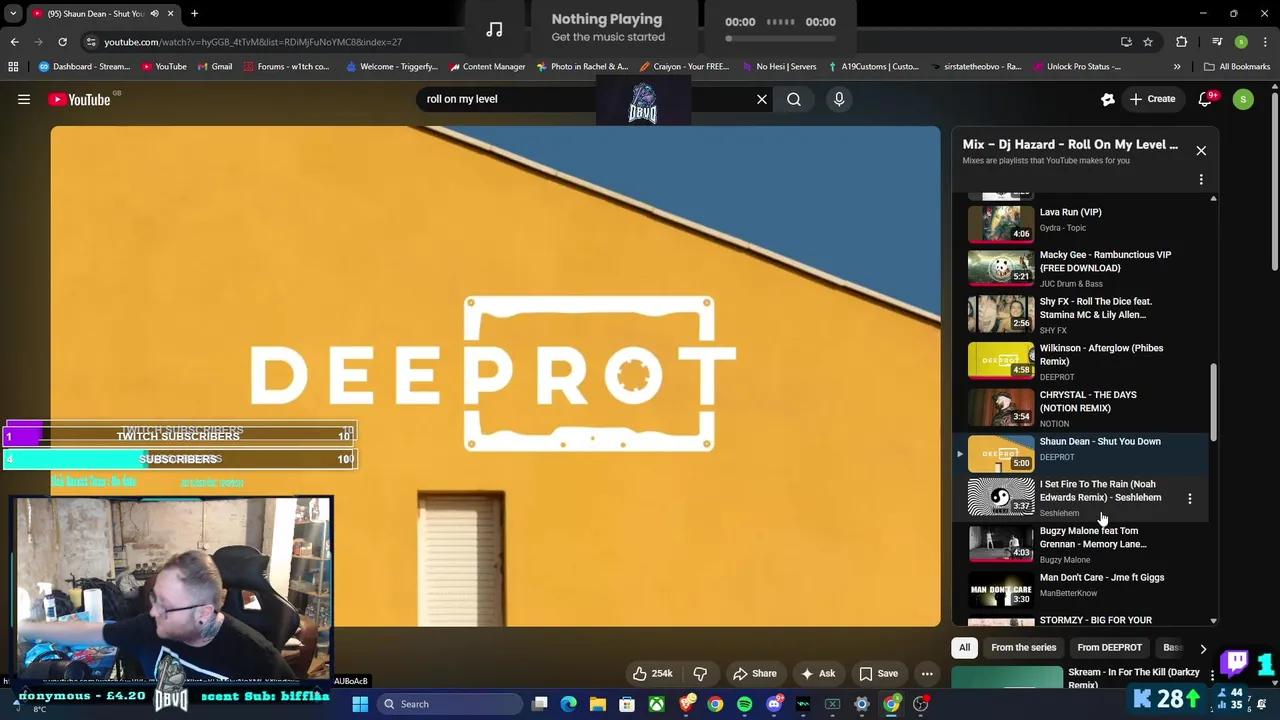Share the video
The image size is (1280, 720).
click(x=755, y=673)
